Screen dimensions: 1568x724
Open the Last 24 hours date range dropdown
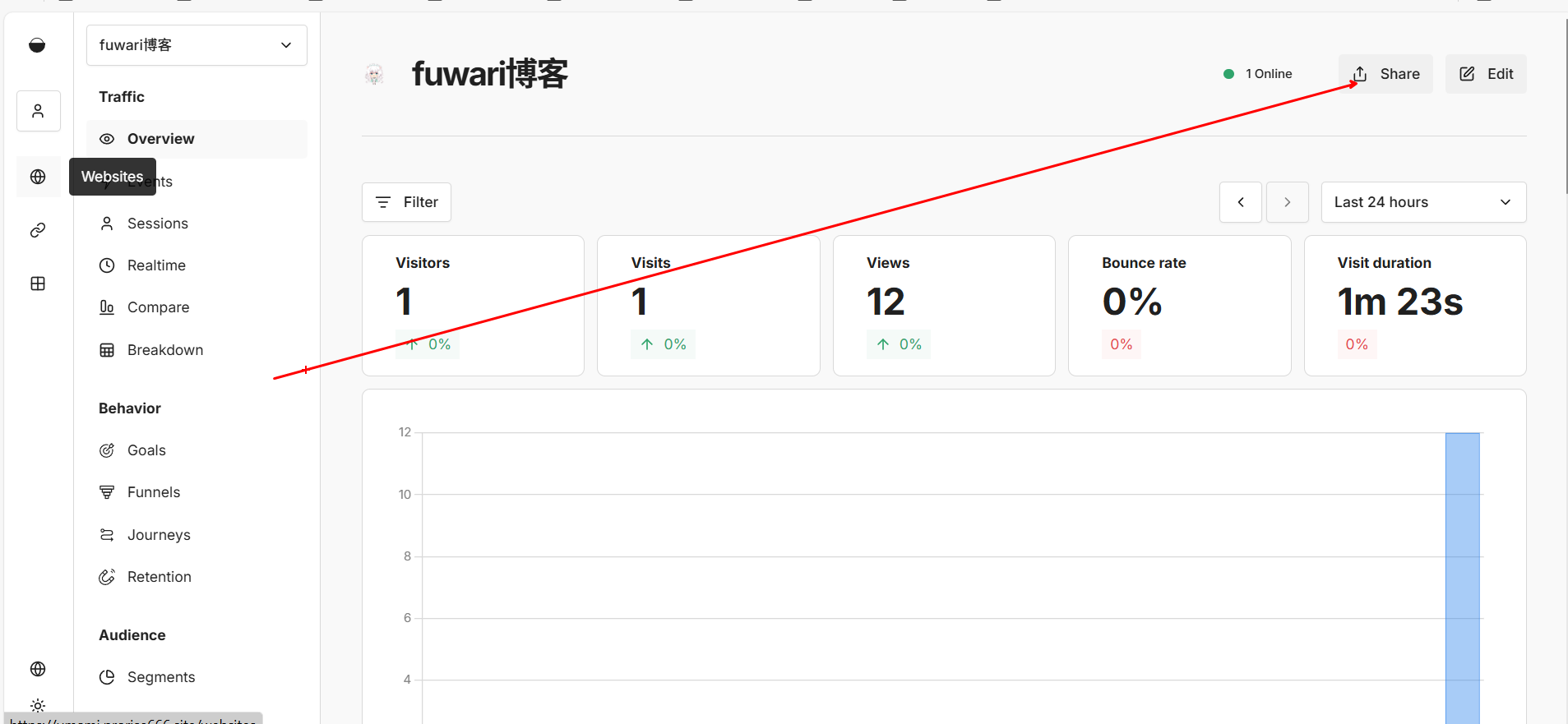coord(1422,202)
